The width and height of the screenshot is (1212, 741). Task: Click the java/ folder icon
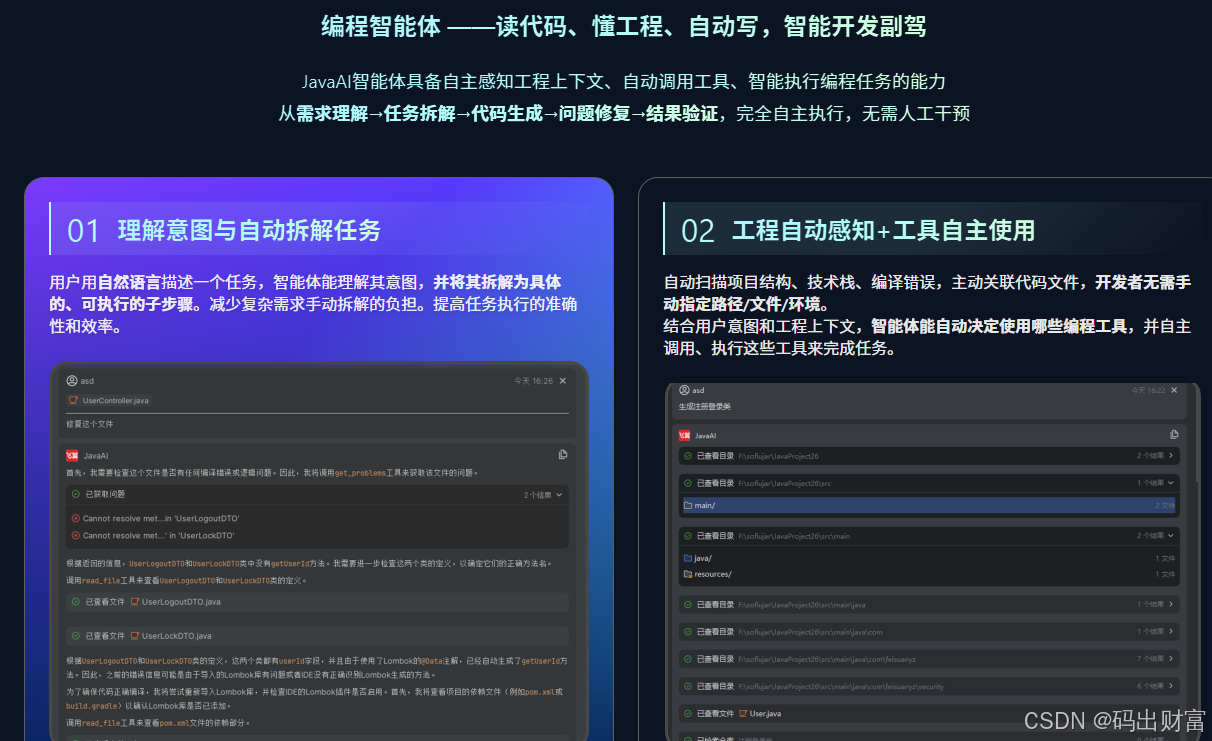(688, 558)
